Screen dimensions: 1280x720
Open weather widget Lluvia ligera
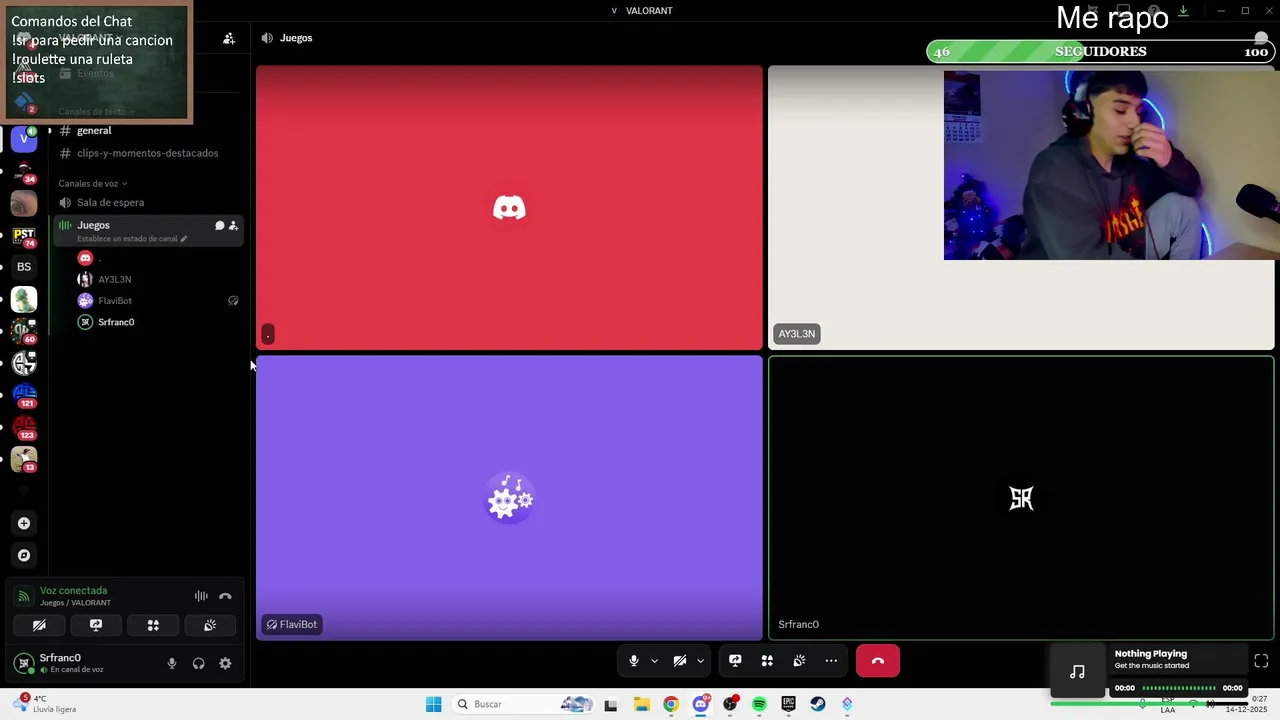[x=45, y=704]
